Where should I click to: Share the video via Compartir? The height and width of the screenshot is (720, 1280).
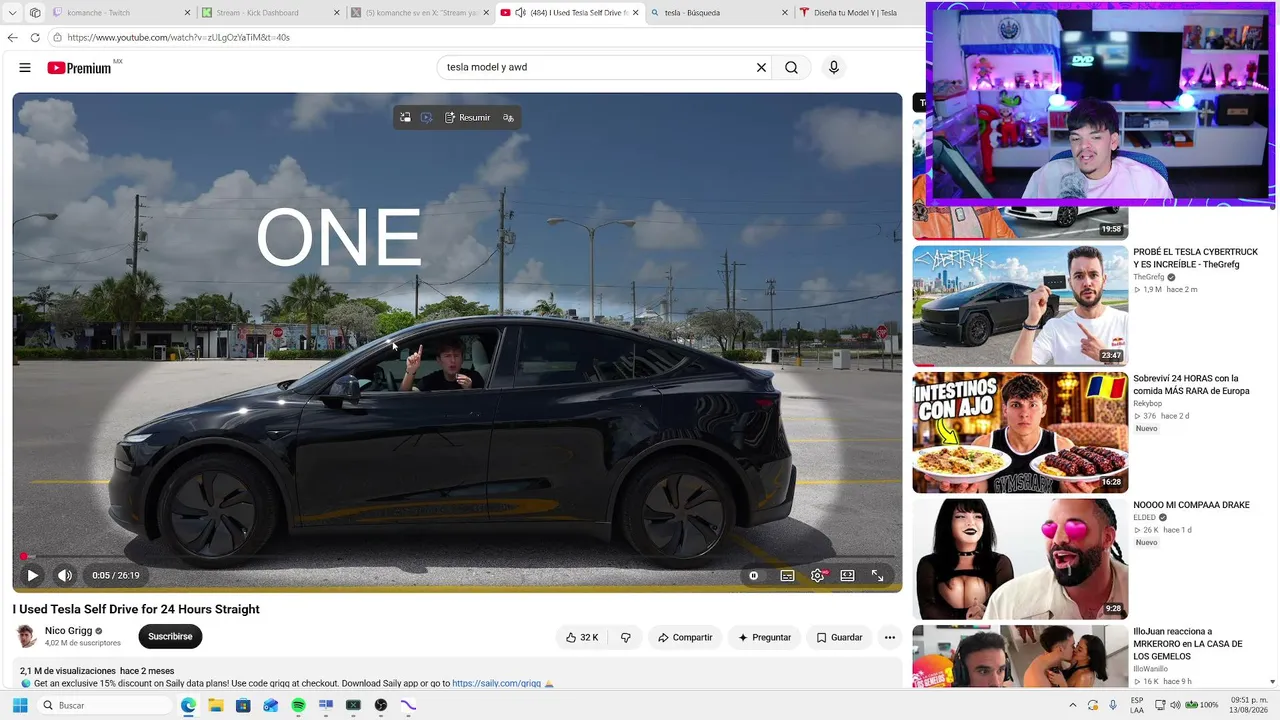[x=685, y=637]
